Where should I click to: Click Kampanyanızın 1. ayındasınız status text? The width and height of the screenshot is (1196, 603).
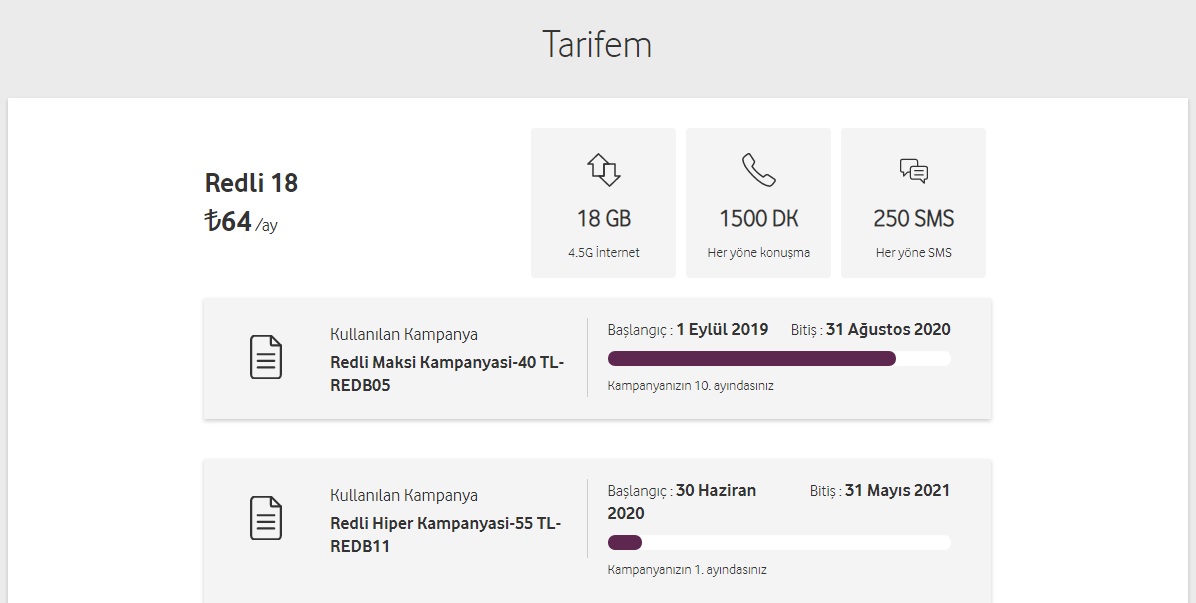pos(687,569)
